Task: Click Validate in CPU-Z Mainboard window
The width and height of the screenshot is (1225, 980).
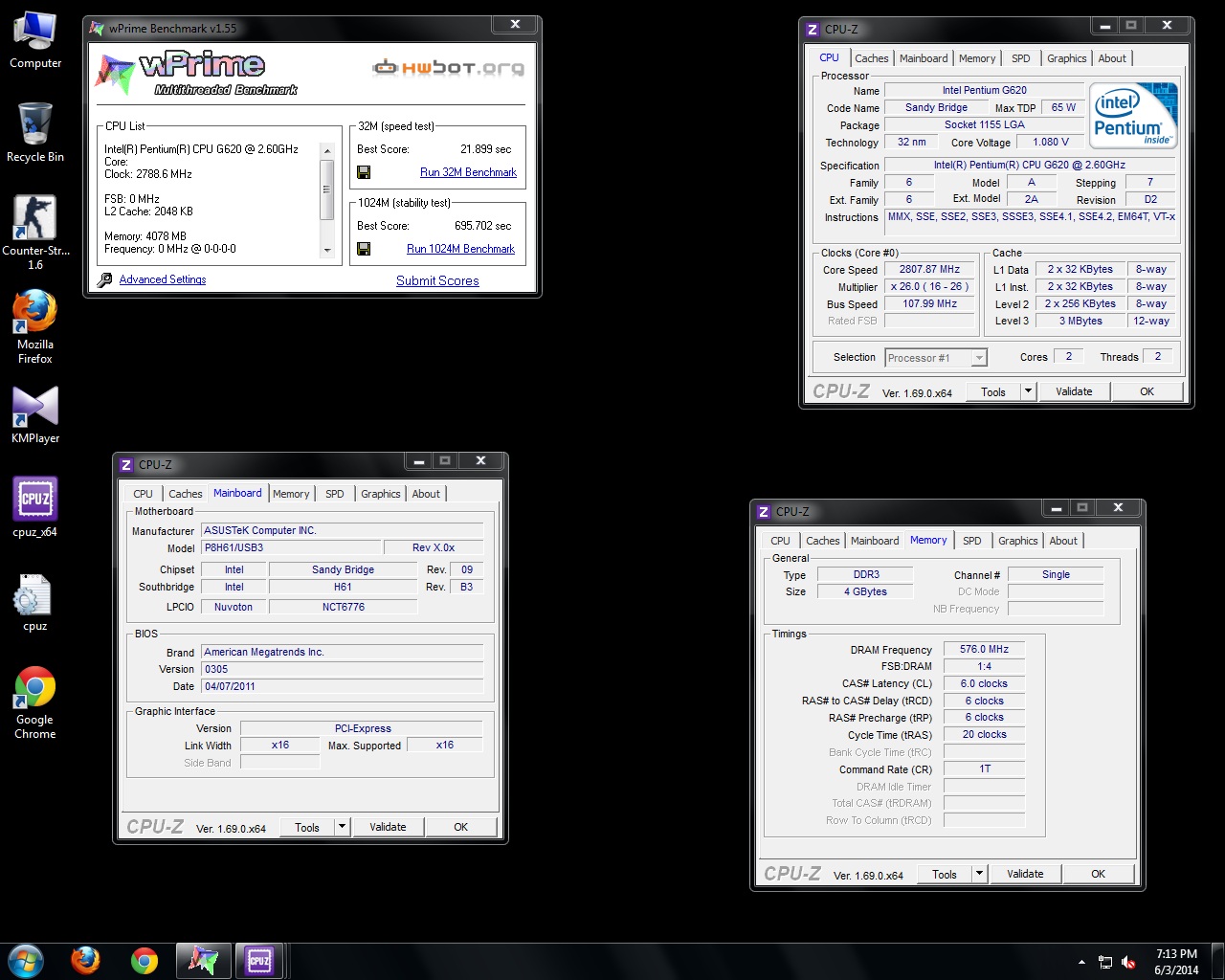Action: [388, 827]
